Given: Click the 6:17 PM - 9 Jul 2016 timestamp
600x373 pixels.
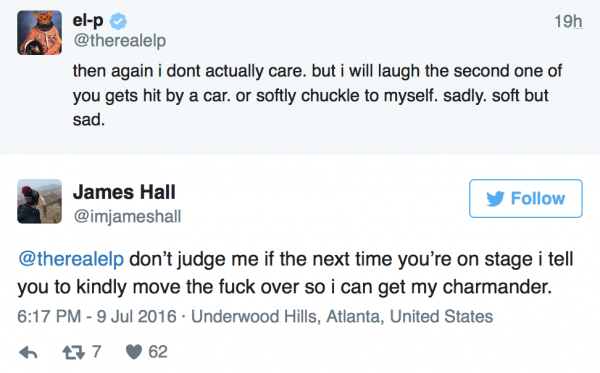Looking at the screenshot, I should pos(97,316).
